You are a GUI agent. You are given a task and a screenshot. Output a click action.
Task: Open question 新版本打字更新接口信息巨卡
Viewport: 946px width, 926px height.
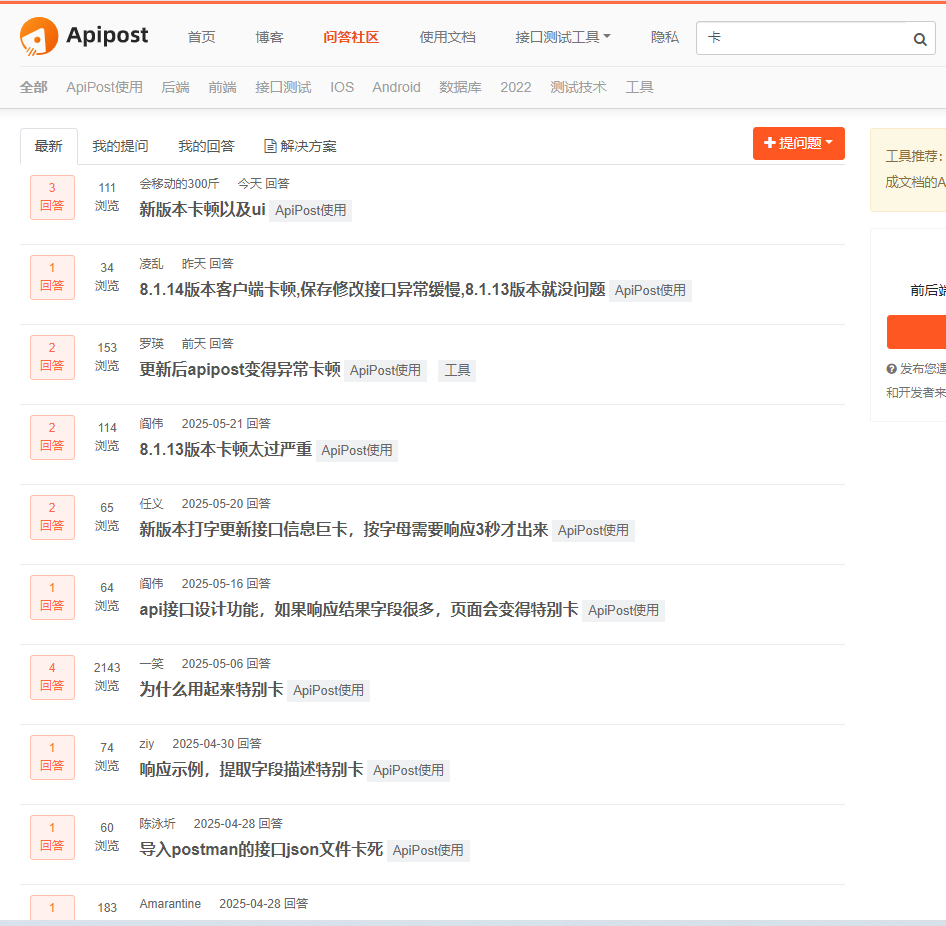[343, 530]
